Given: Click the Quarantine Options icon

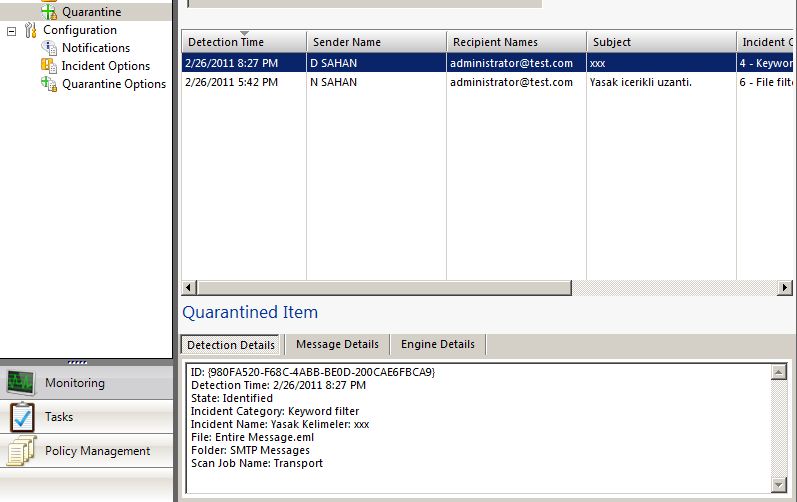Looking at the screenshot, I should tap(49, 84).
